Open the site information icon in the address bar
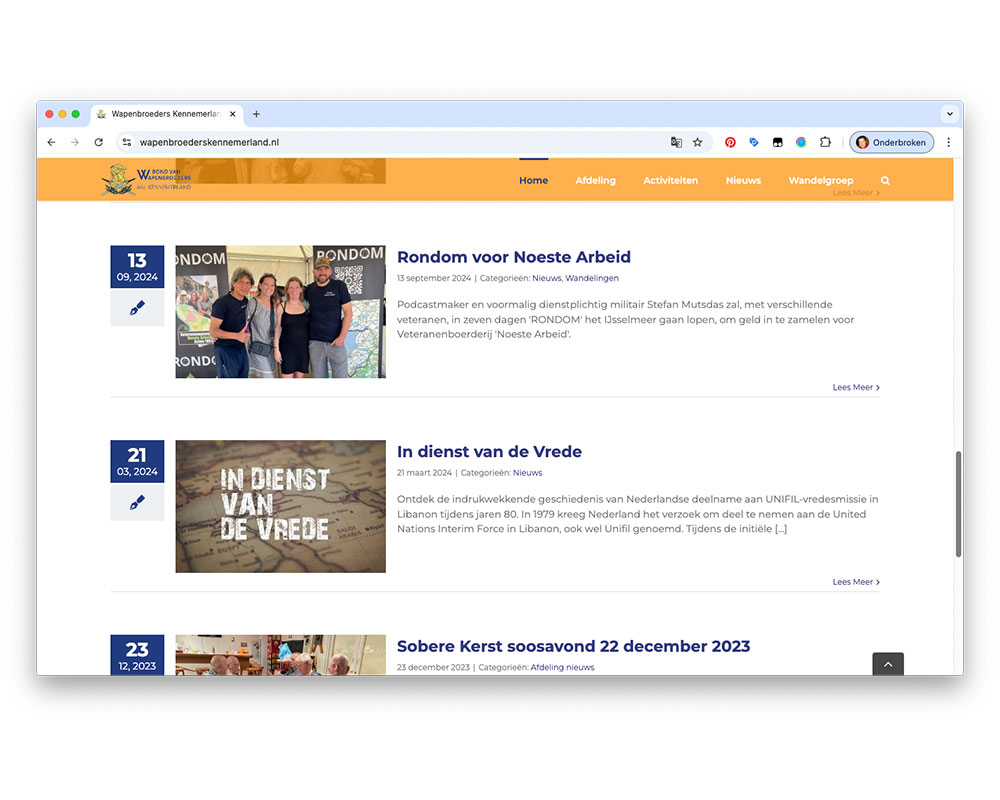 tap(126, 142)
